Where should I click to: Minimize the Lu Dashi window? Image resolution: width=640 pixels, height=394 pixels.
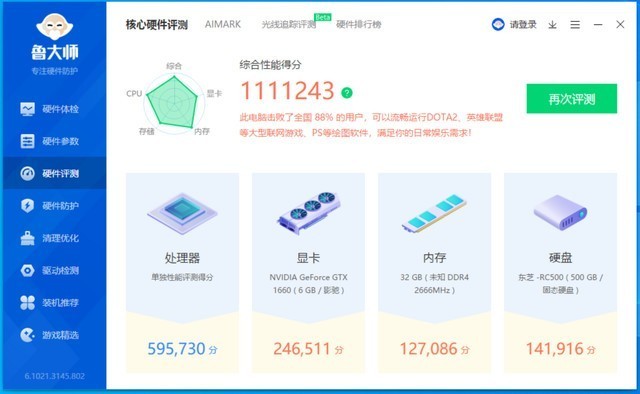(598, 24)
